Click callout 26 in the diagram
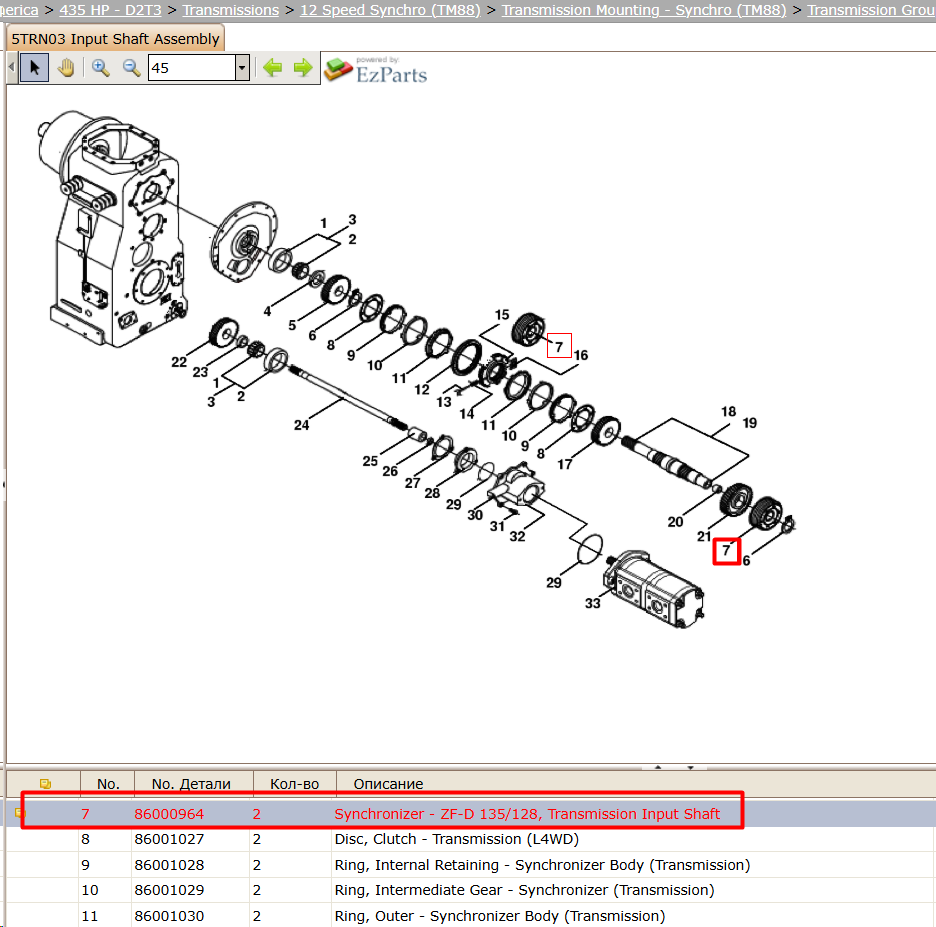Screen dimensions: 936x927 (390, 471)
